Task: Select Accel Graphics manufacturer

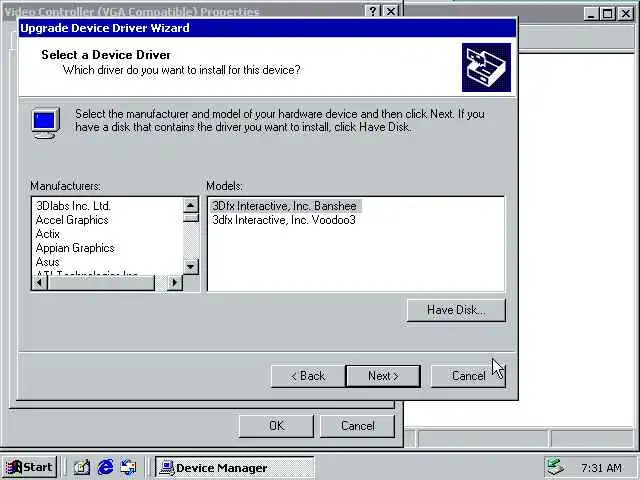Action: click(72, 220)
